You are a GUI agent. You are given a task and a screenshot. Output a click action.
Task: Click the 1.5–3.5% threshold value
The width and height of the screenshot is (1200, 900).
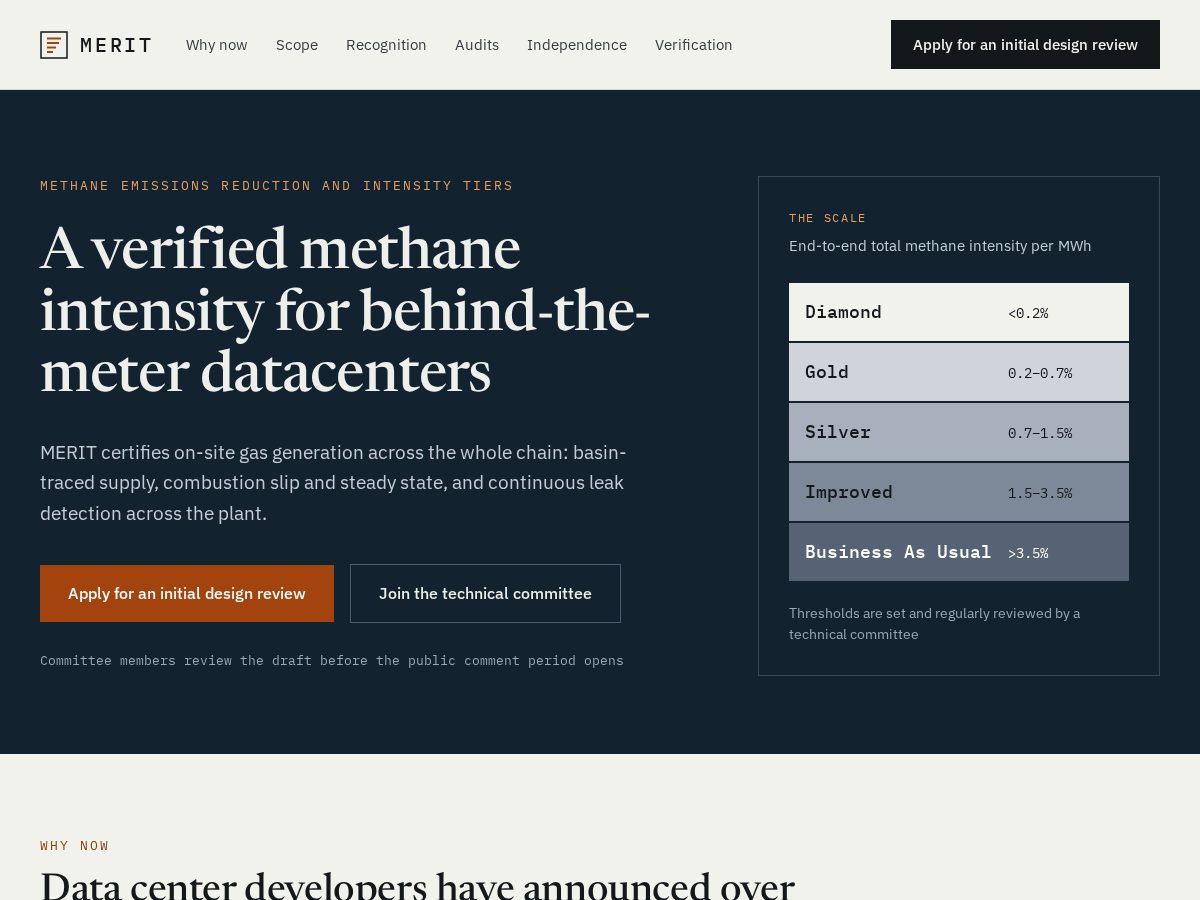[1040, 493]
